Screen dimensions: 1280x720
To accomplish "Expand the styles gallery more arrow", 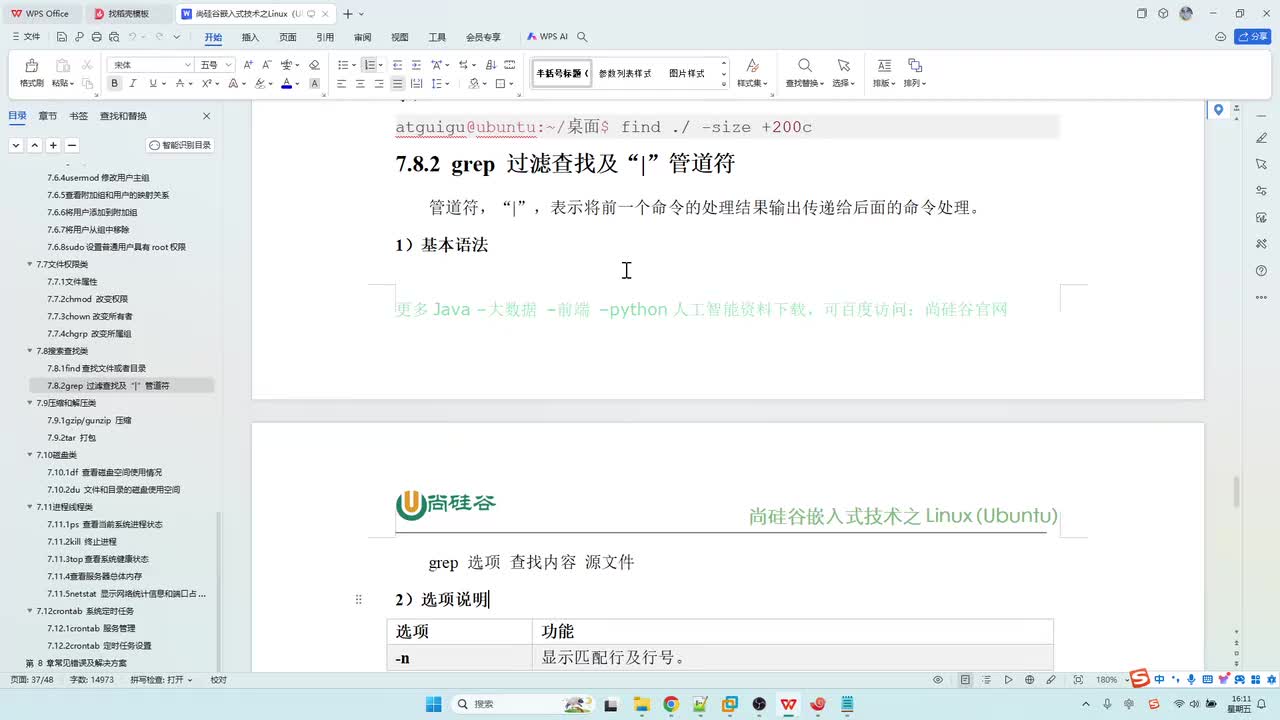I will (723, 84).
